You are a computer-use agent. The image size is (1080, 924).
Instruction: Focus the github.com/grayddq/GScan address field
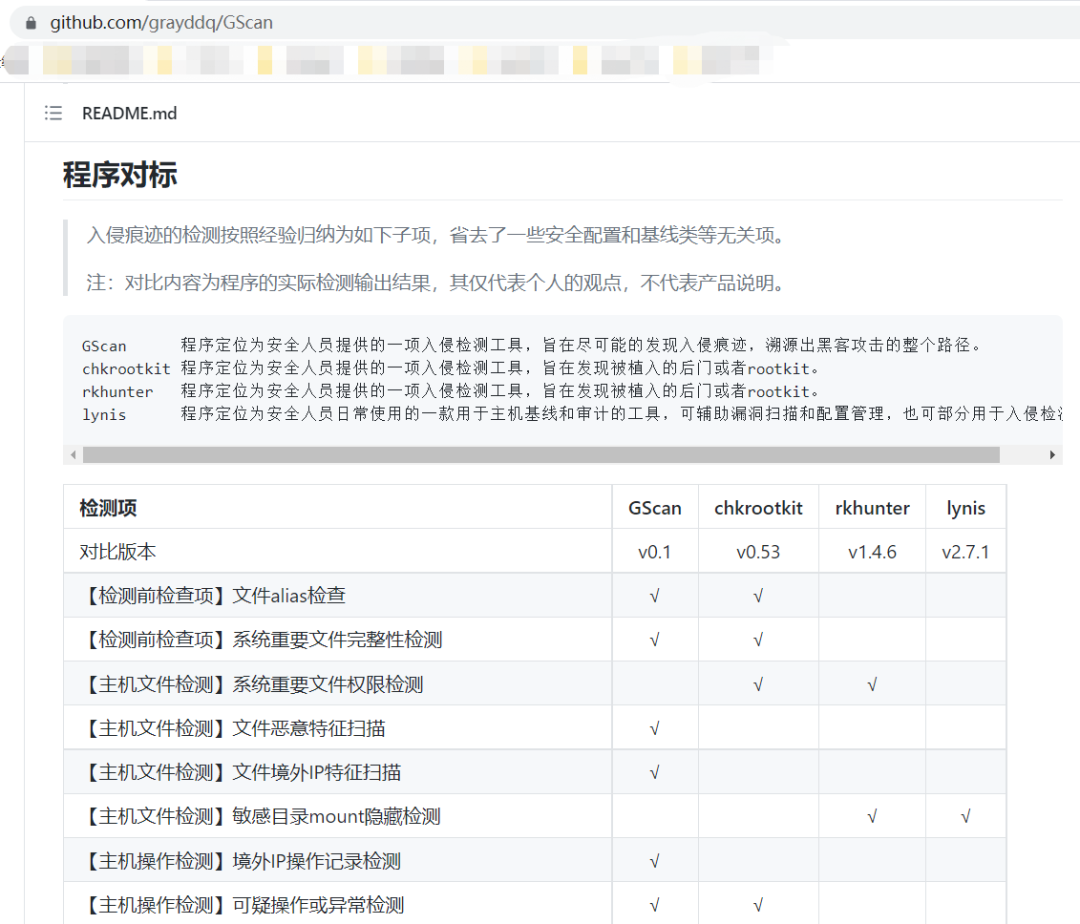tap(161, 22)
